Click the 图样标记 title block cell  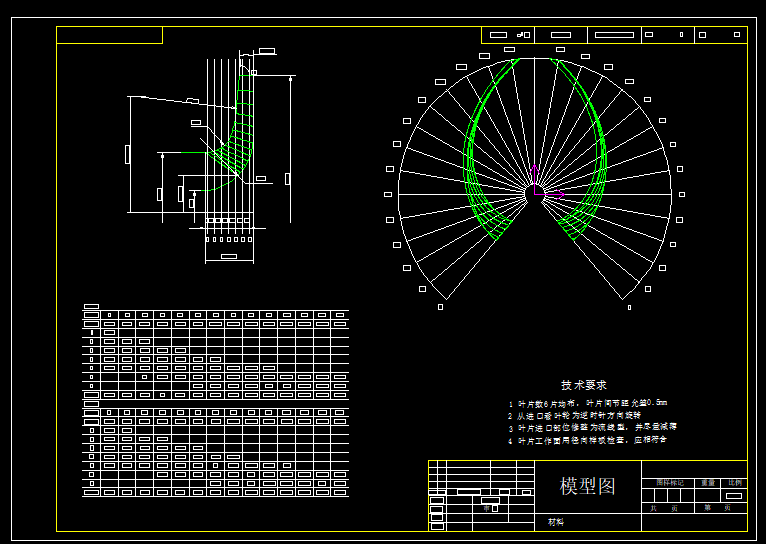670,483
